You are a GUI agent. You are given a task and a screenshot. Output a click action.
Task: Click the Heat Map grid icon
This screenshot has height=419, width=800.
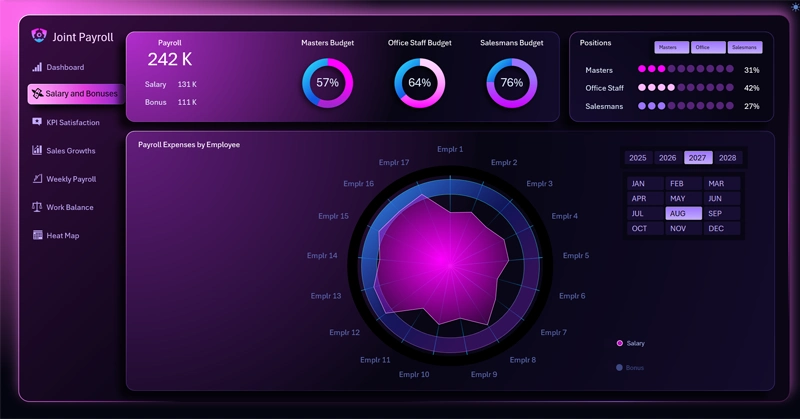coord(37,235)
